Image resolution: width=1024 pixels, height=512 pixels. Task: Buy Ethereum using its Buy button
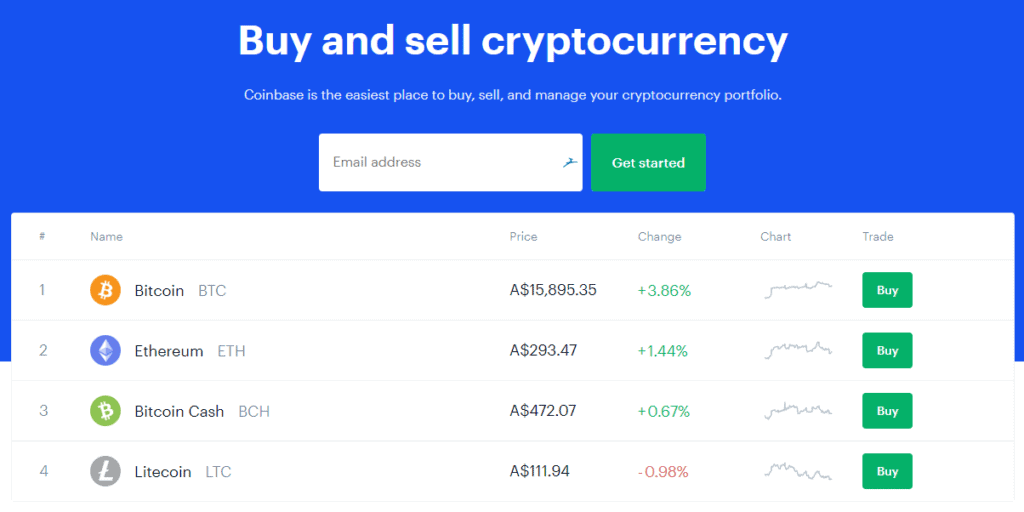point(887,351)
